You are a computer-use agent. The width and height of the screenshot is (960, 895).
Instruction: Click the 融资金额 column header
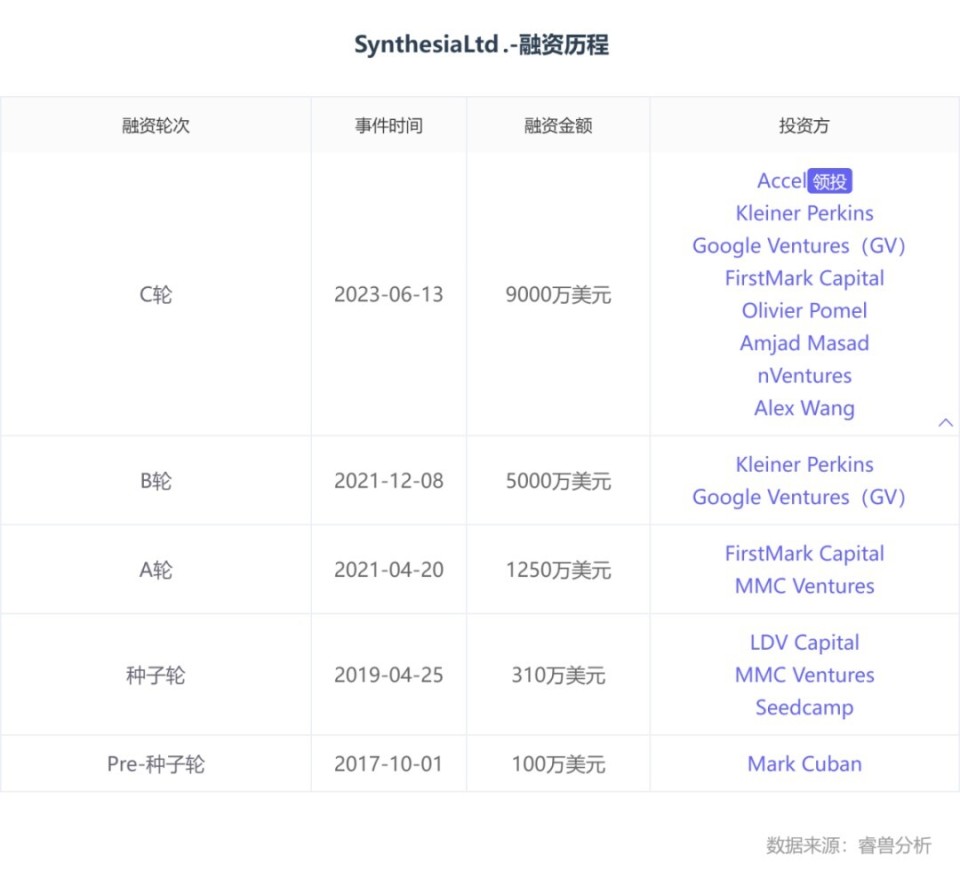(x=558, y=125)
